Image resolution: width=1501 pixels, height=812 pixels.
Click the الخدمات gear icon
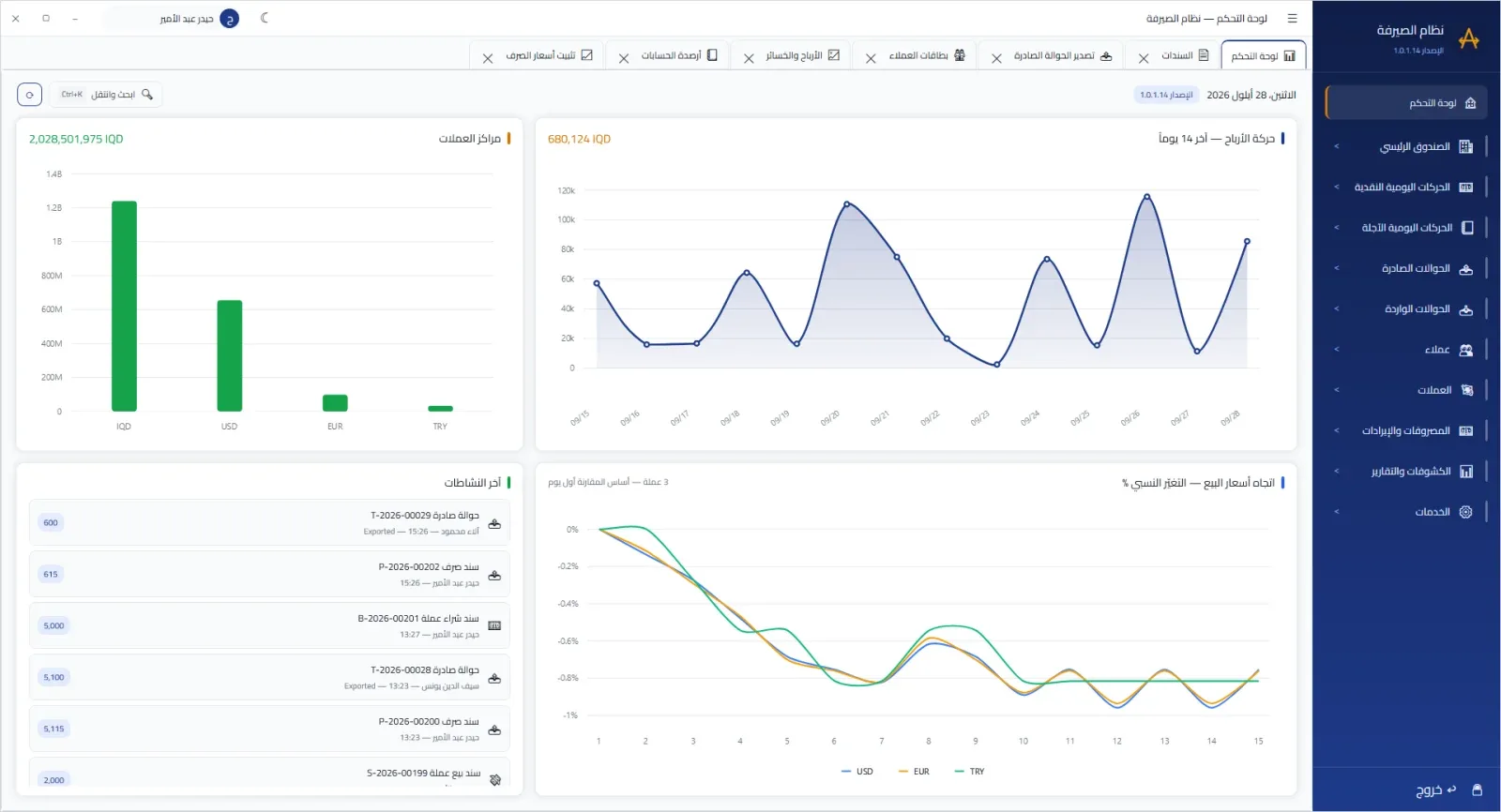pos(1466,512)
